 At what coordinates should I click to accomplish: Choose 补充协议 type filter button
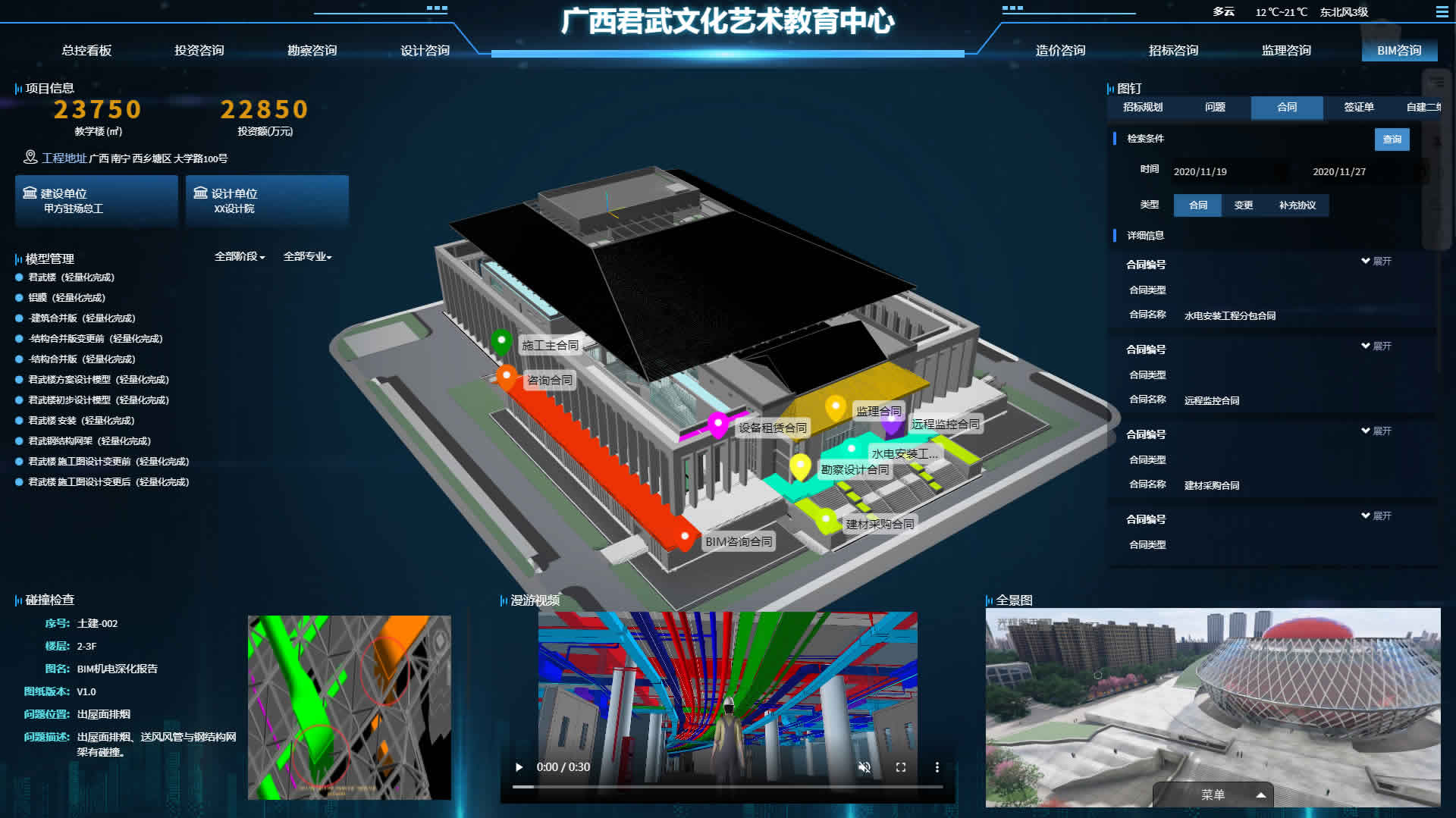click(x=1298, y=205)
